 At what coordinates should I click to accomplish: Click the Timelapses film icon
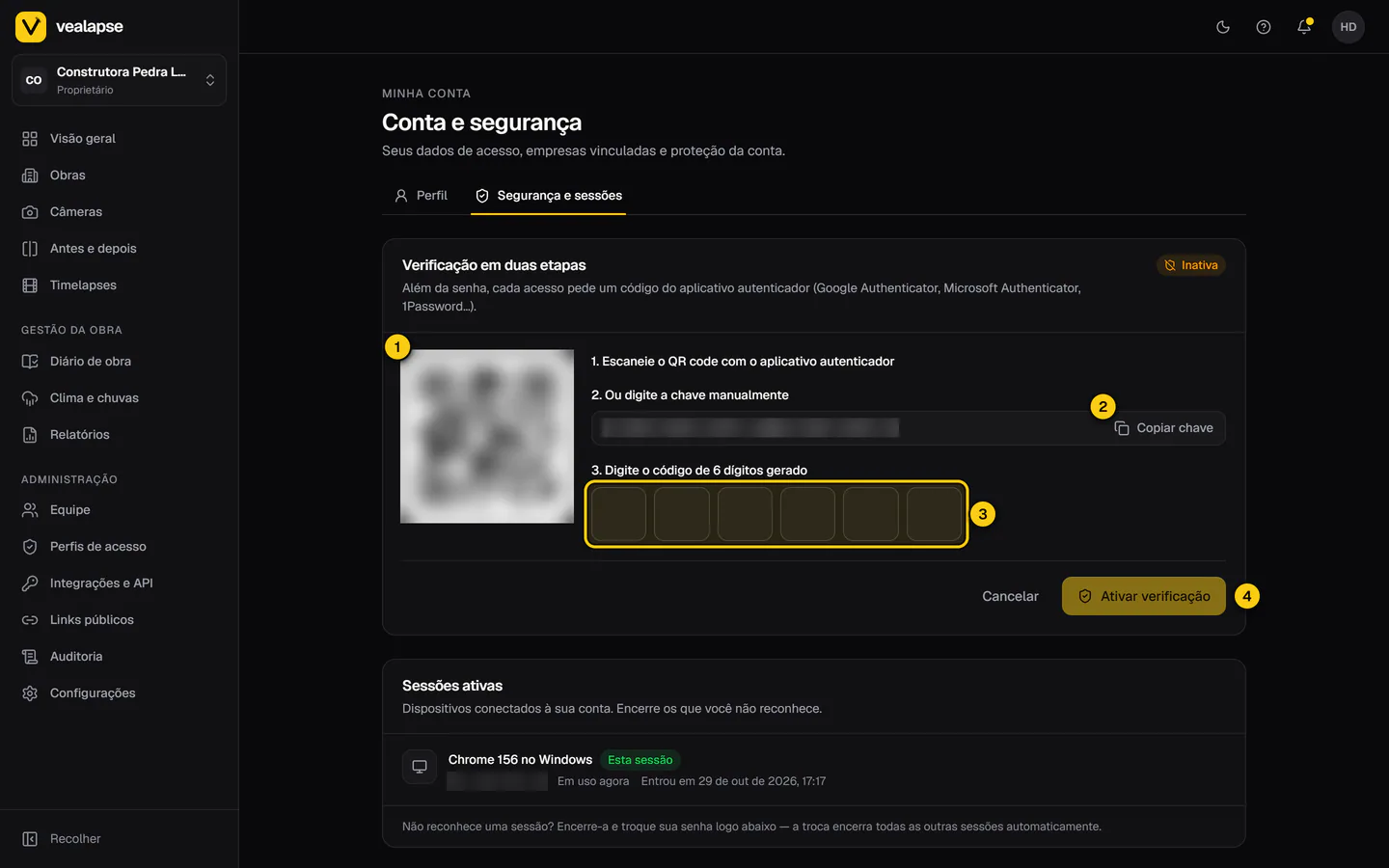click(x=30, y=285)
